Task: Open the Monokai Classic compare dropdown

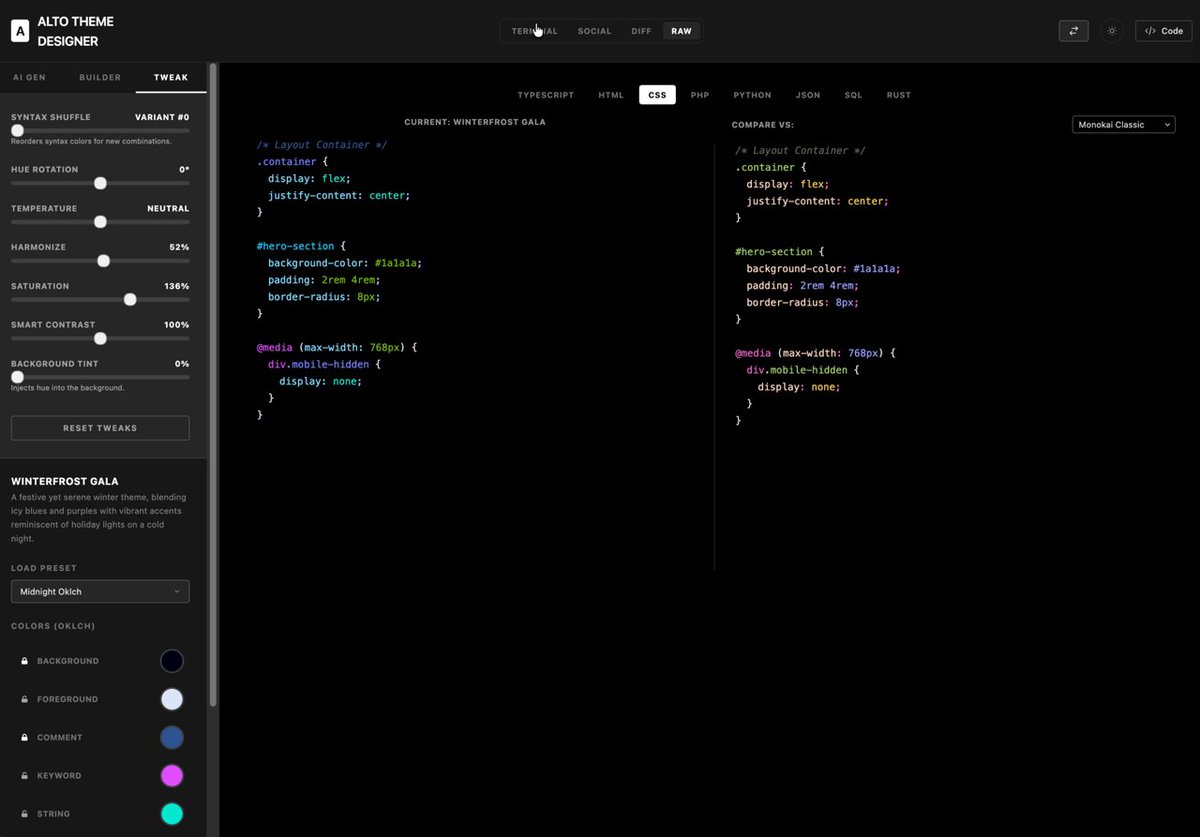Action: (x=1125, y=125)
